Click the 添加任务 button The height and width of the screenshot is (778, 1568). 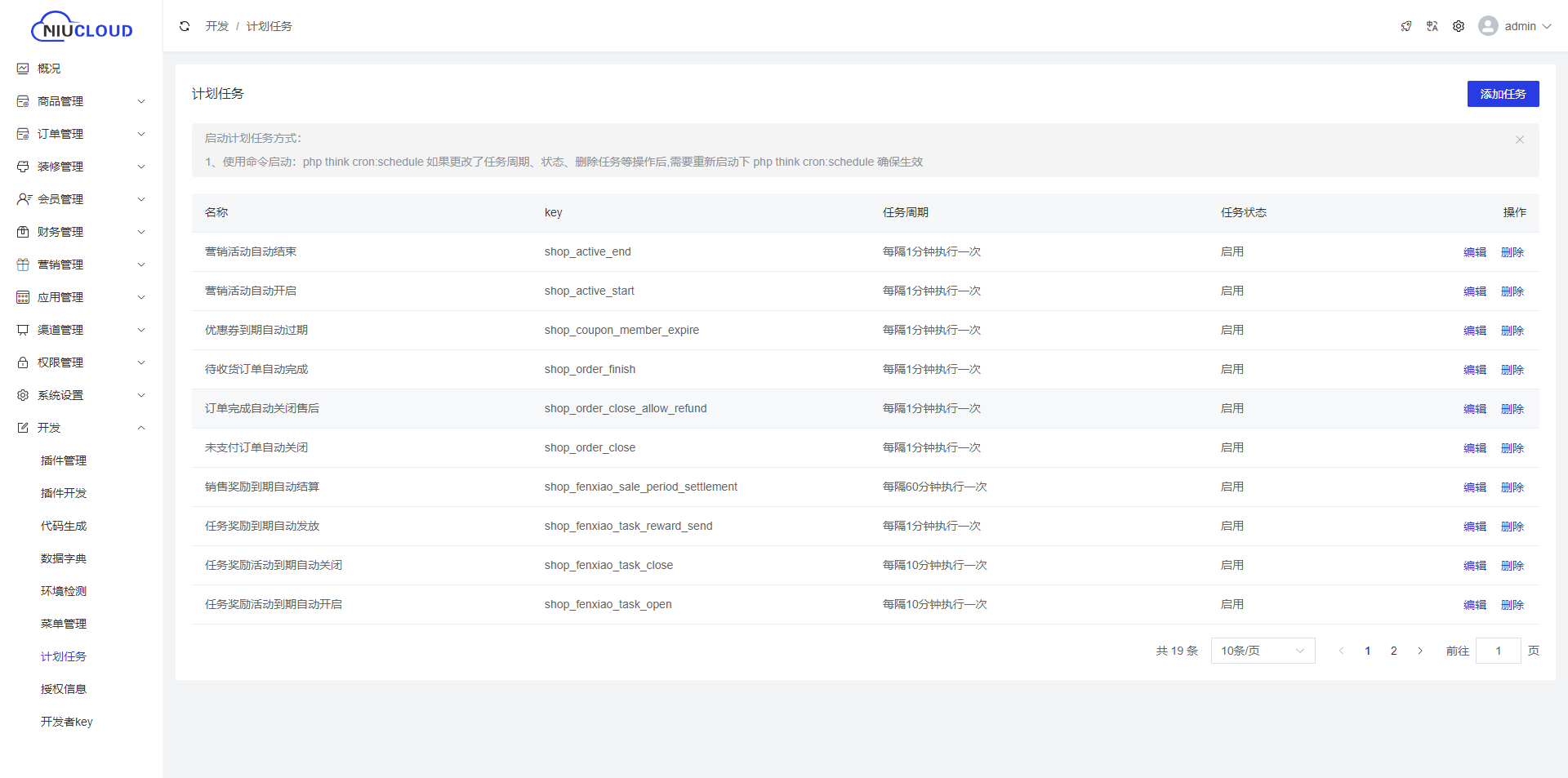click(1503, 94)
